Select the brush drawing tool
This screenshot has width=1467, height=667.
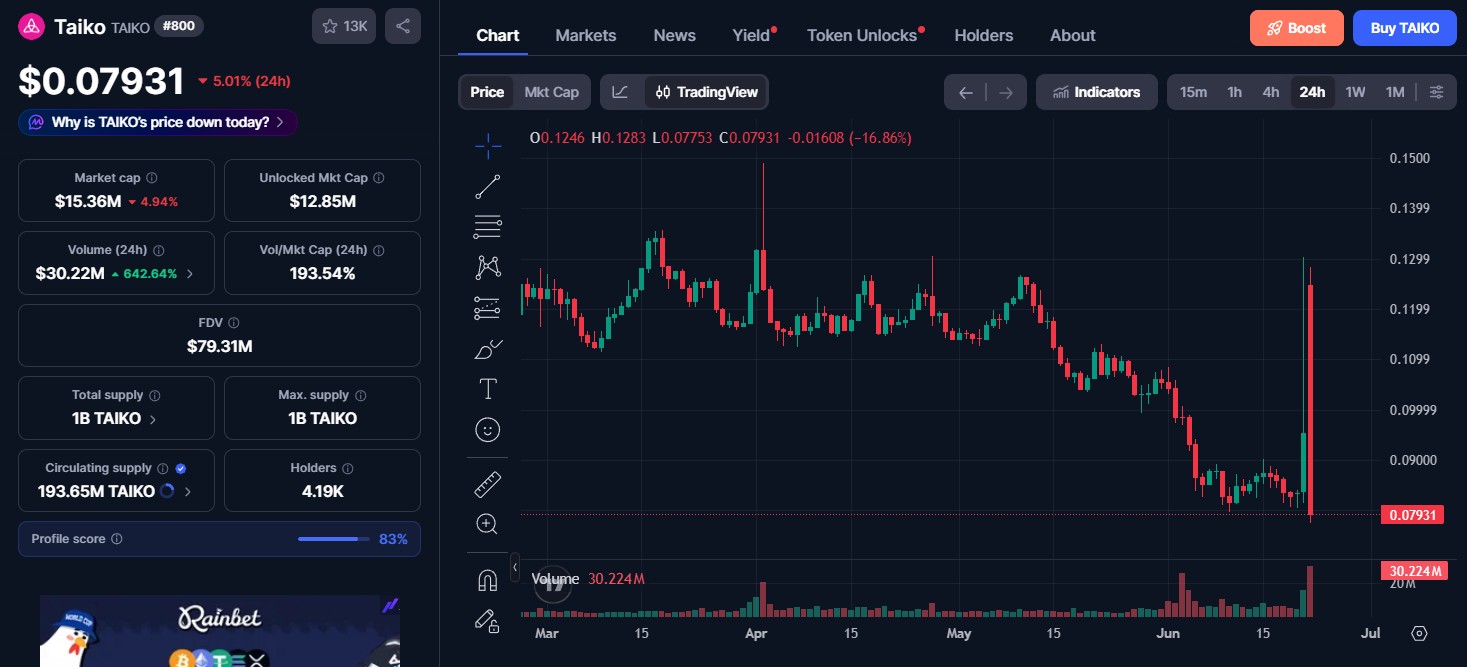pyautogui.click(x=488, y=349)
